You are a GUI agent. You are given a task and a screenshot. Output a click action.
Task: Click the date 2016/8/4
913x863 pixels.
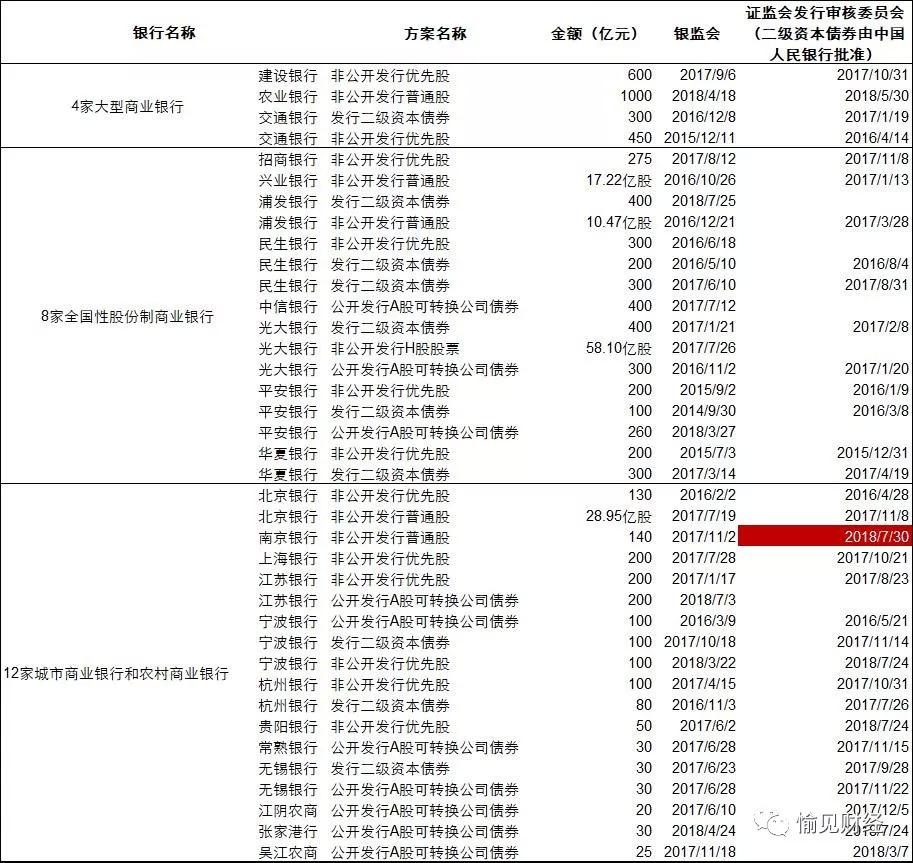click(x=880, y=264)
